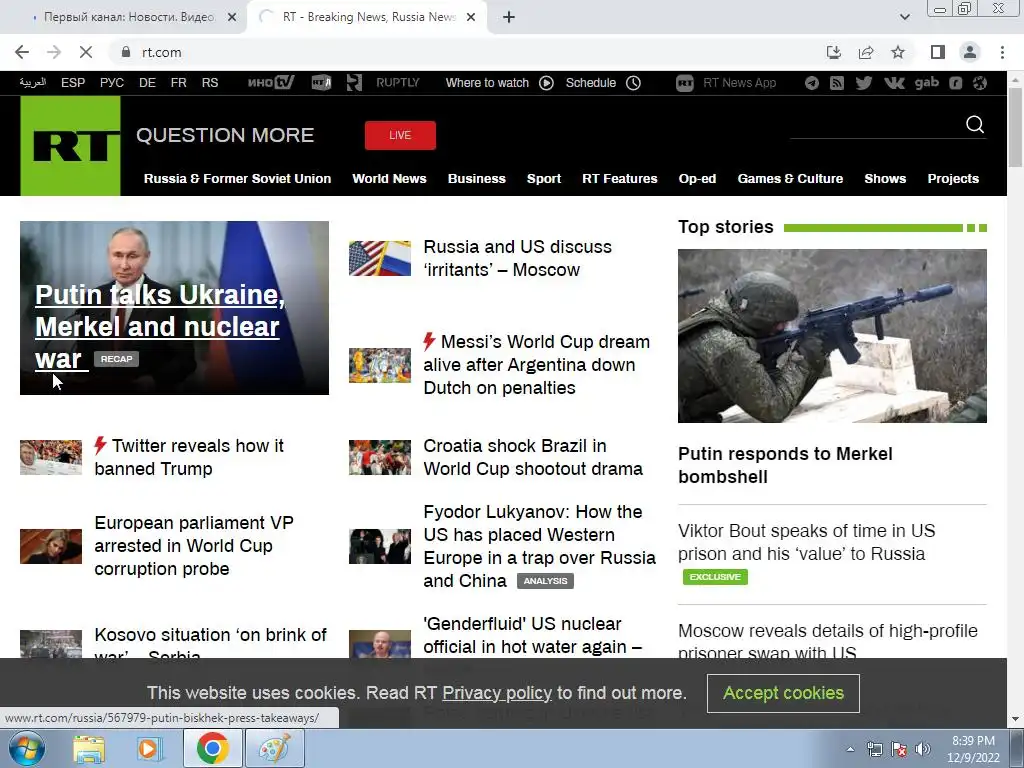Open the Chrome three-dot menu
This screenshot has height=768, width=1024.
[x=1002, y=52]
